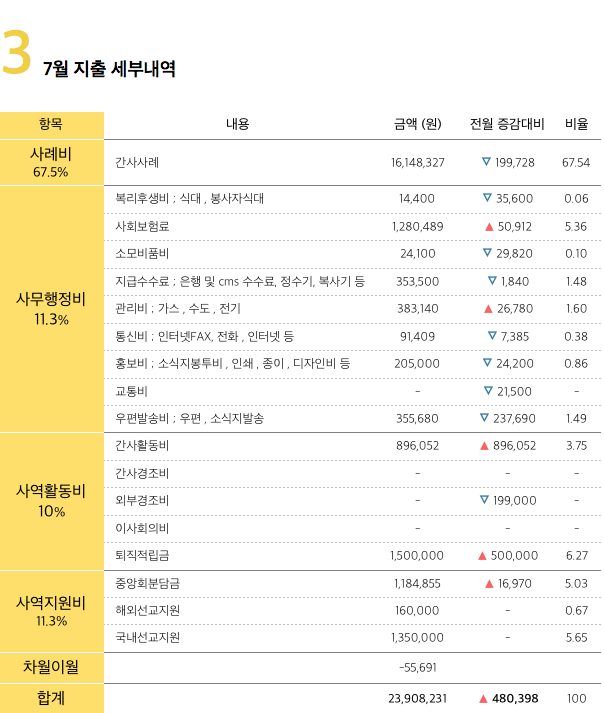Click the decrease triangle beside 35,600
604x713 pixels.
pos(487,198)
